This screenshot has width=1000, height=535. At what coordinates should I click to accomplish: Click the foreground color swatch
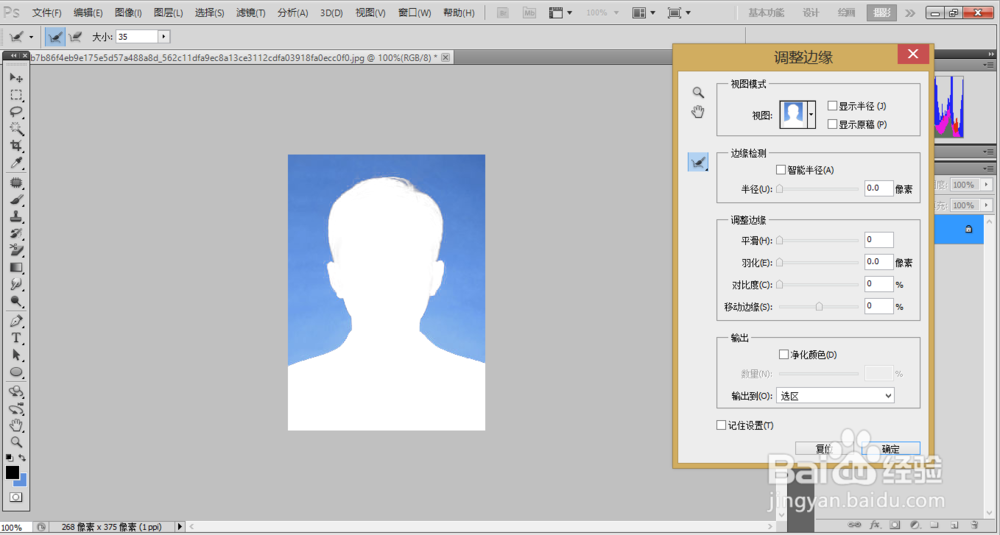tap(12, 473)
